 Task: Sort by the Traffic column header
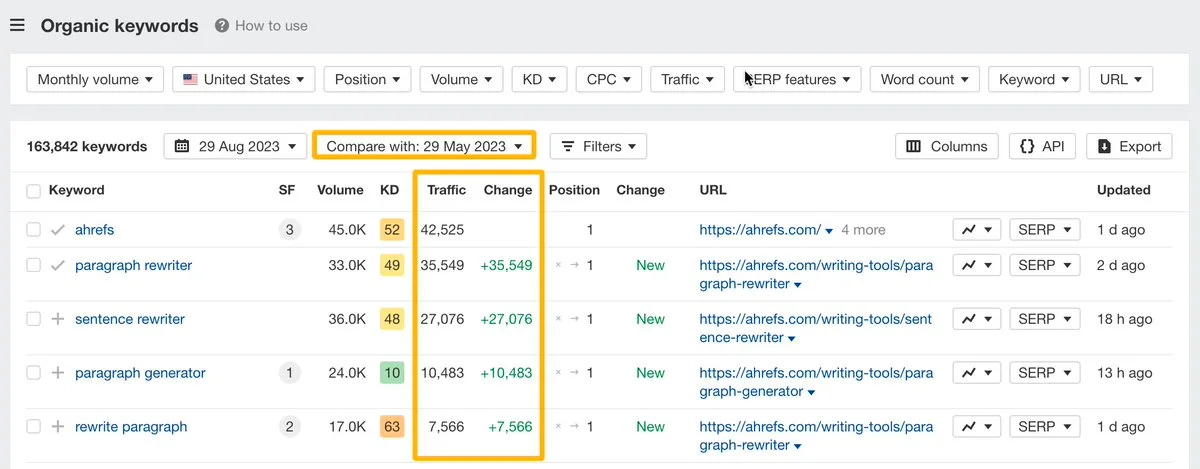pyautogui.click(x=446, y=190)
